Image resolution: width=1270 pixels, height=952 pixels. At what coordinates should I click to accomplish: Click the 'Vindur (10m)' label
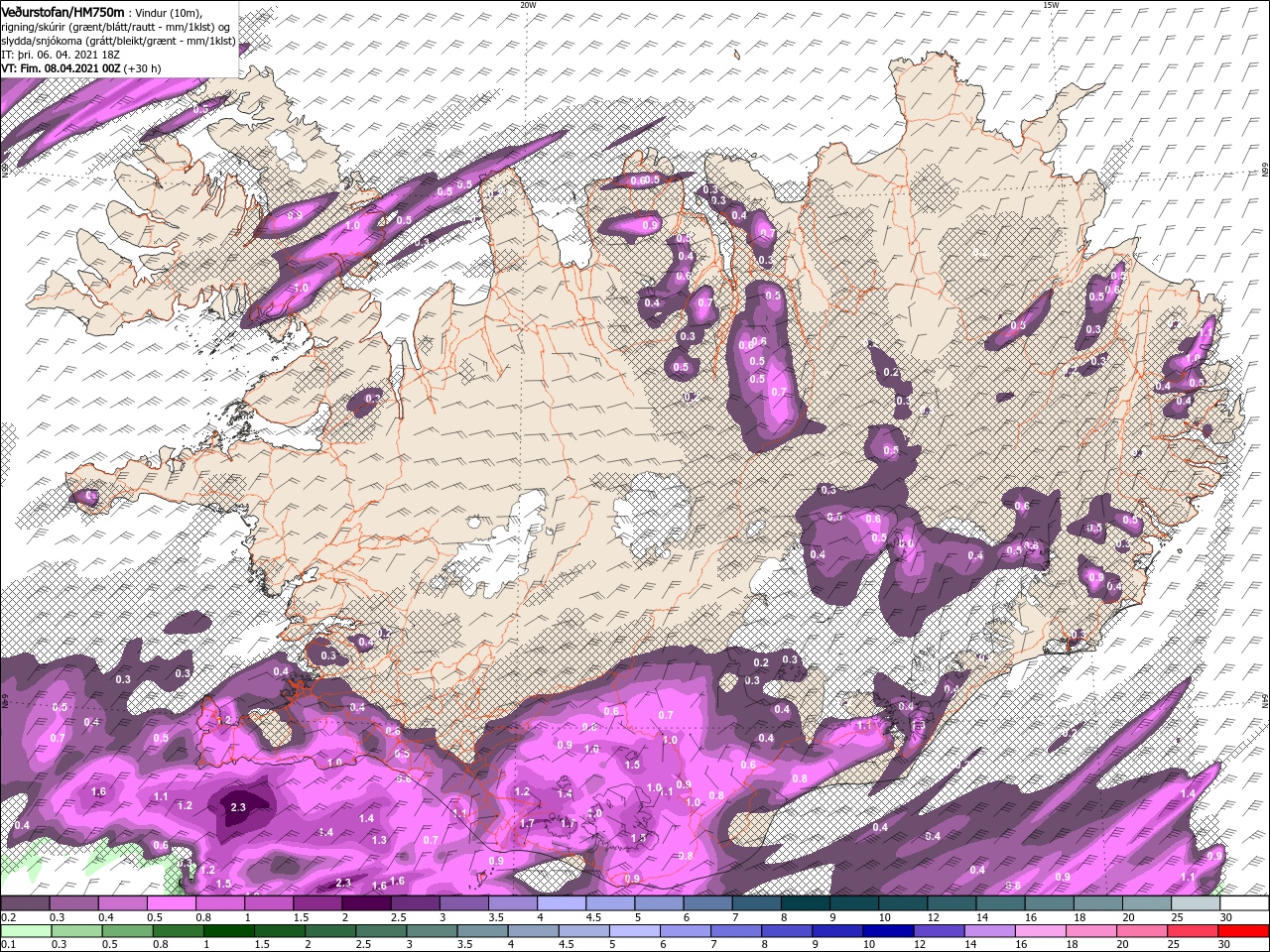coord(168,12)
